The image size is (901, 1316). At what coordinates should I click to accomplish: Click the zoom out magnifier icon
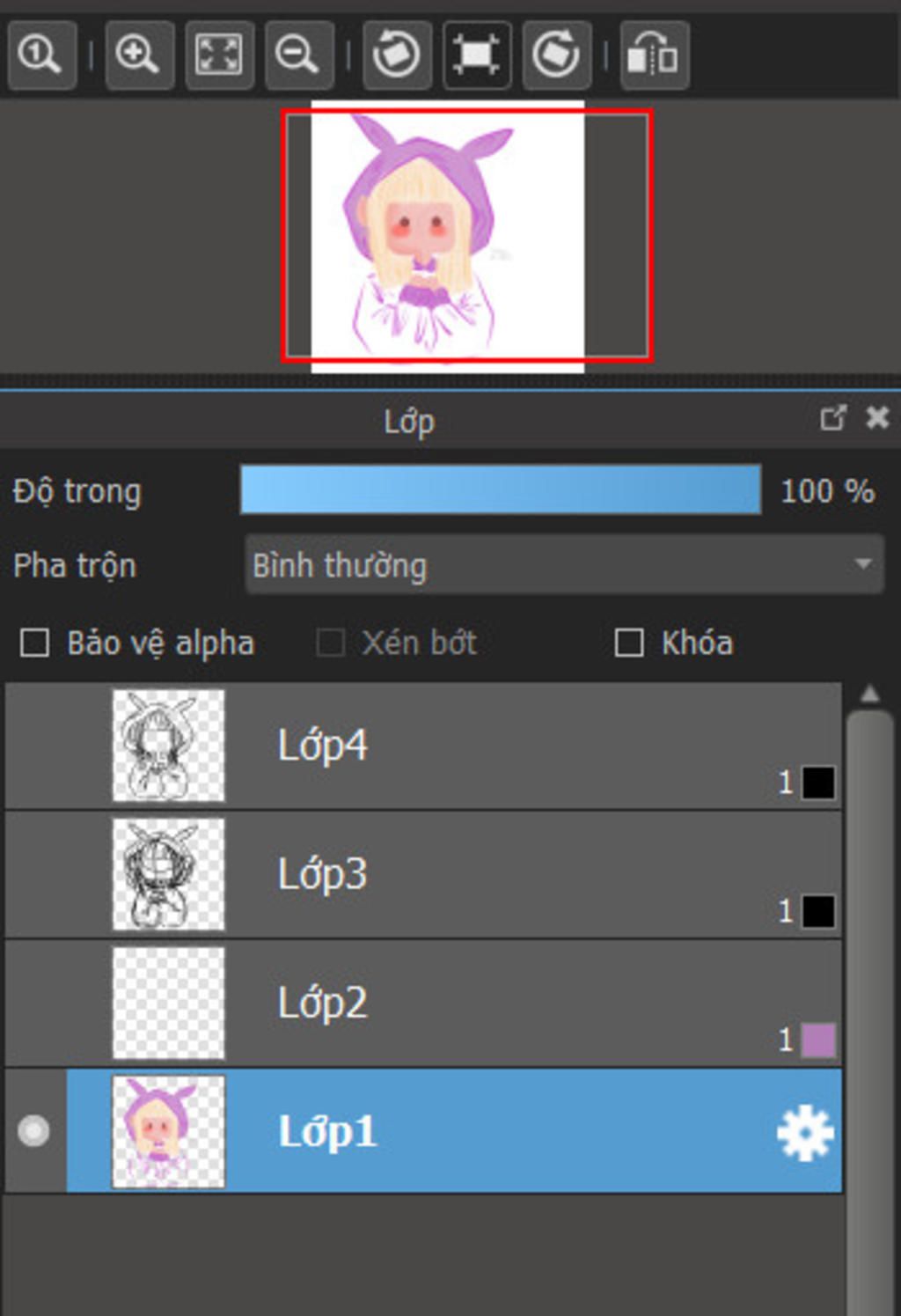click(297, 55)
